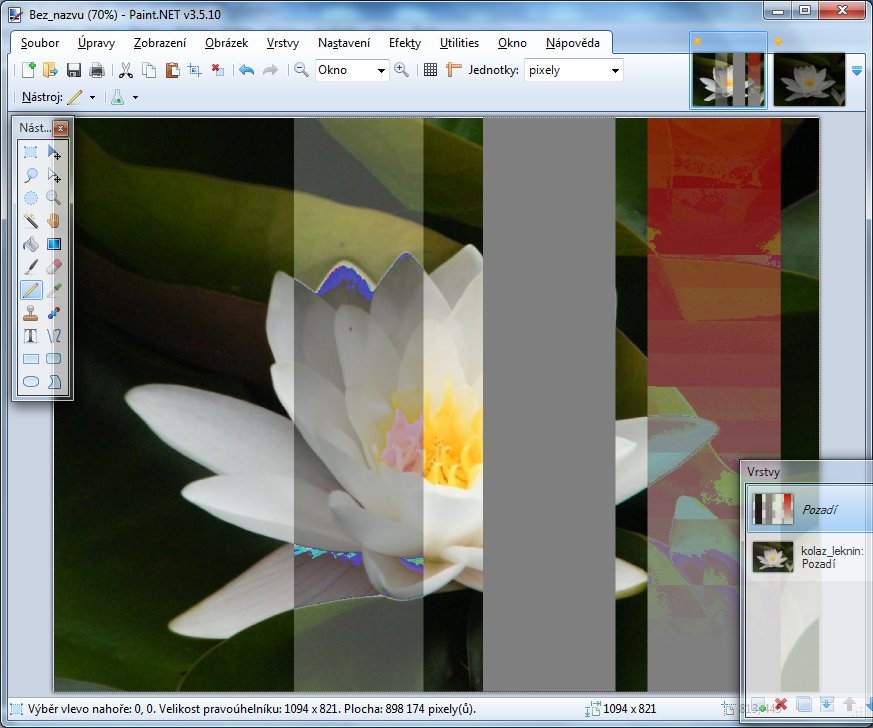Open the Úpravy menu

tap(96, 43)
